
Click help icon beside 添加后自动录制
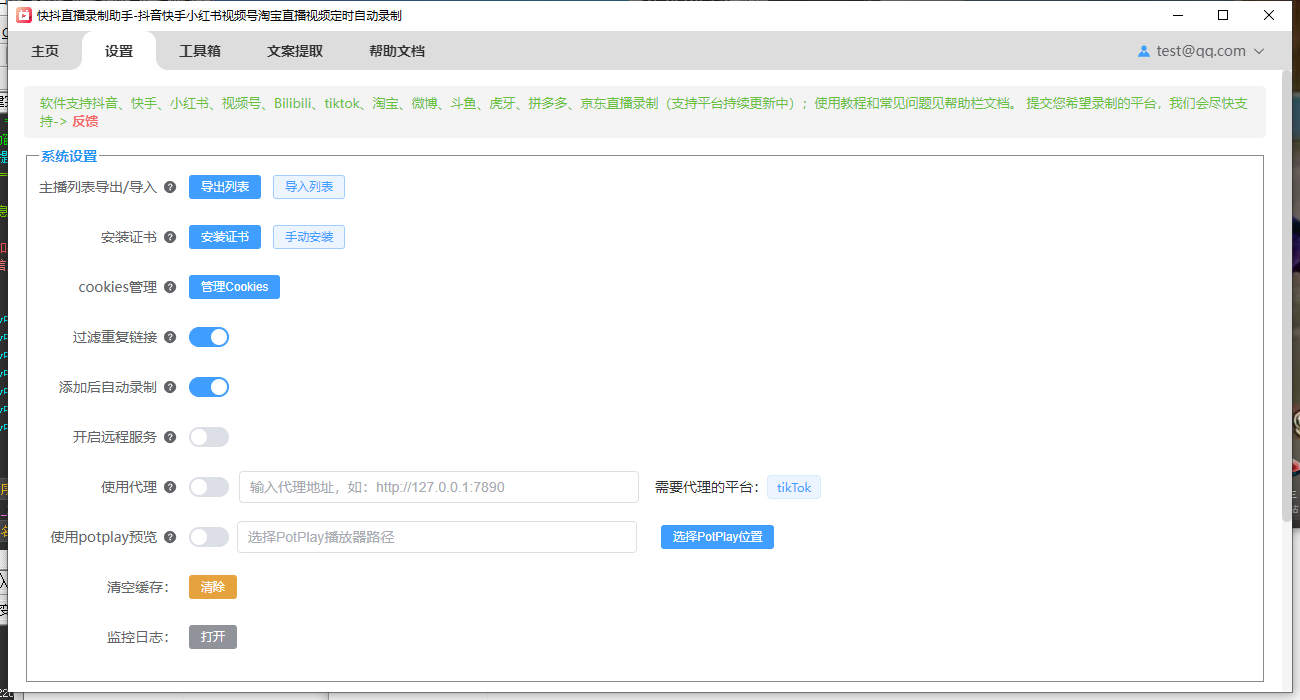(170, 387)
